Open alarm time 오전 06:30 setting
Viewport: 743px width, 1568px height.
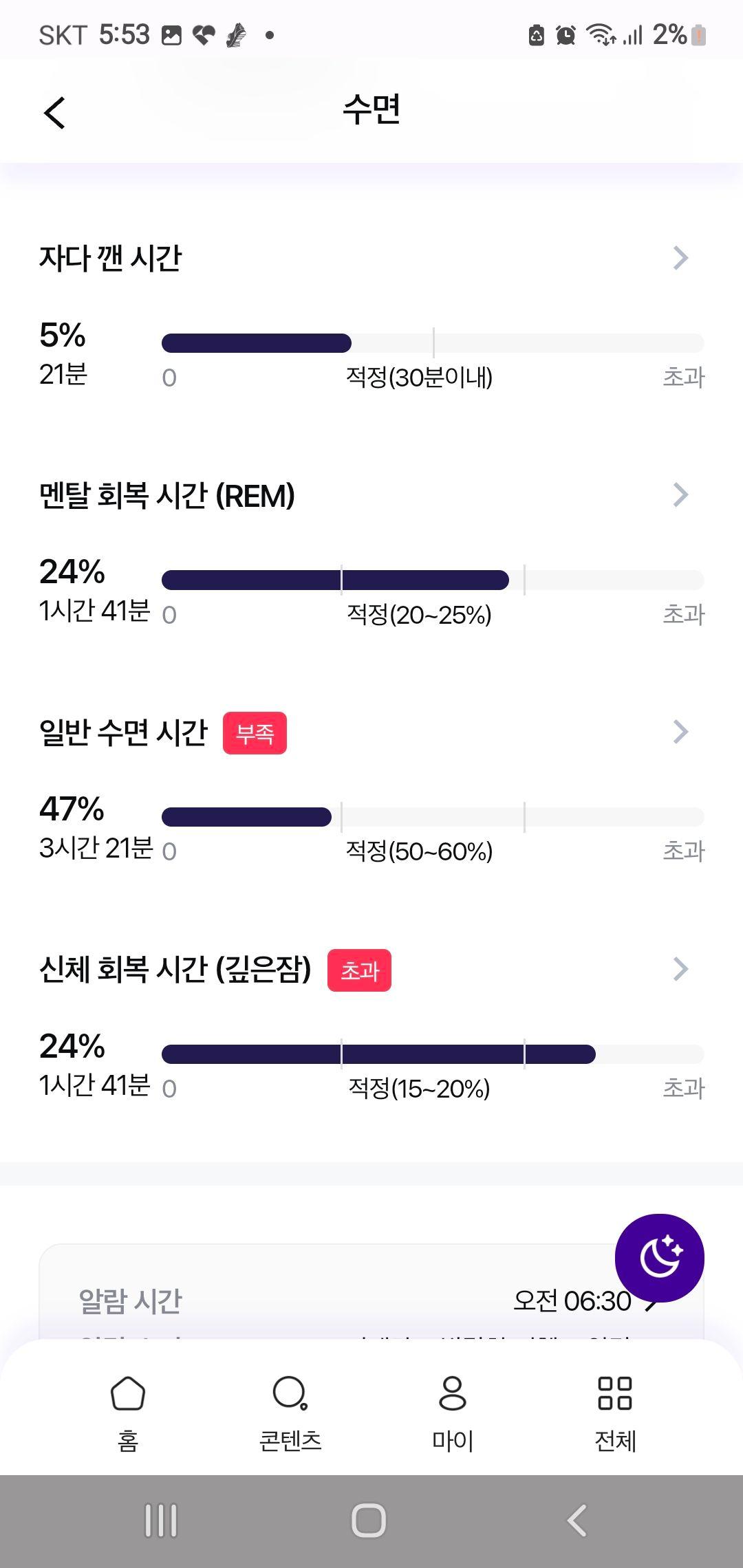coord(585,1301)
